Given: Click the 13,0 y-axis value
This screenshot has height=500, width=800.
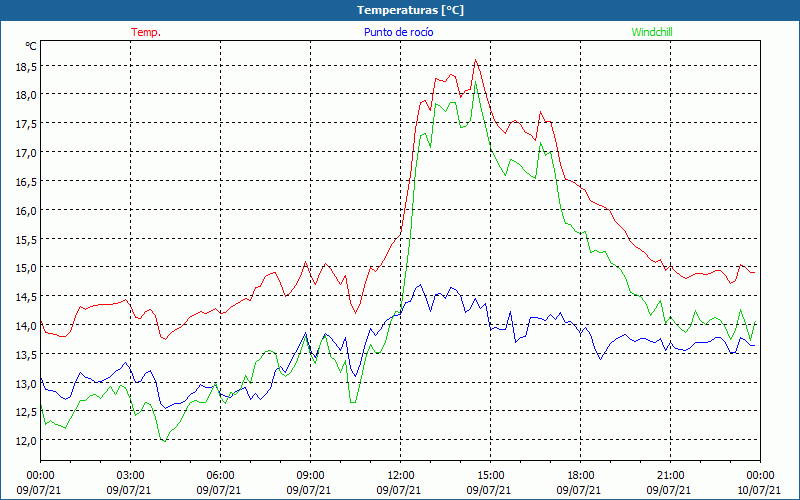Looking at the screenshot, I should (26, 383).
